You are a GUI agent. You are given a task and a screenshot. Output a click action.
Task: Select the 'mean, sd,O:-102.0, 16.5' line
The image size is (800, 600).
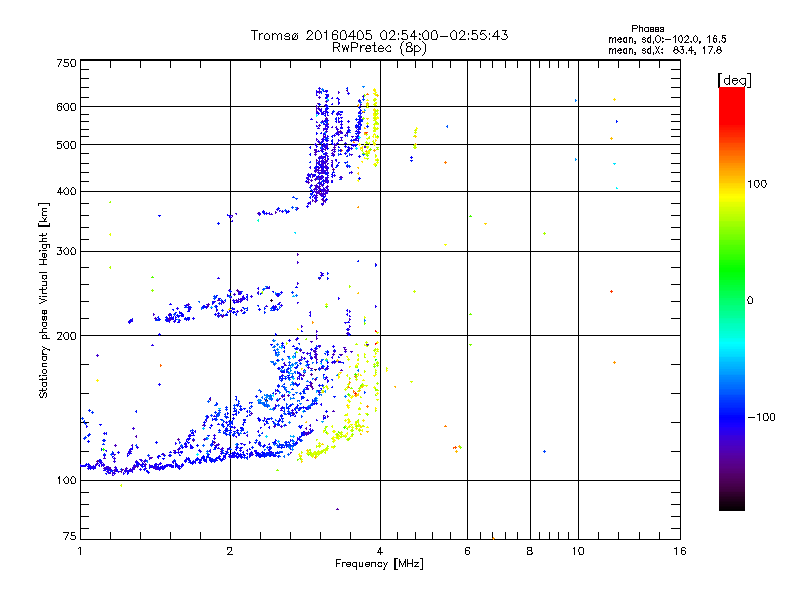(x=667, y=39)
